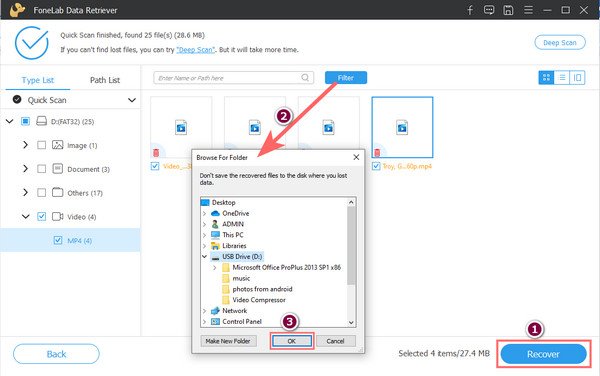The height and width of the screenshot is (376, 600).
Task: Click the save scan result icon
Action: (508, 10)
